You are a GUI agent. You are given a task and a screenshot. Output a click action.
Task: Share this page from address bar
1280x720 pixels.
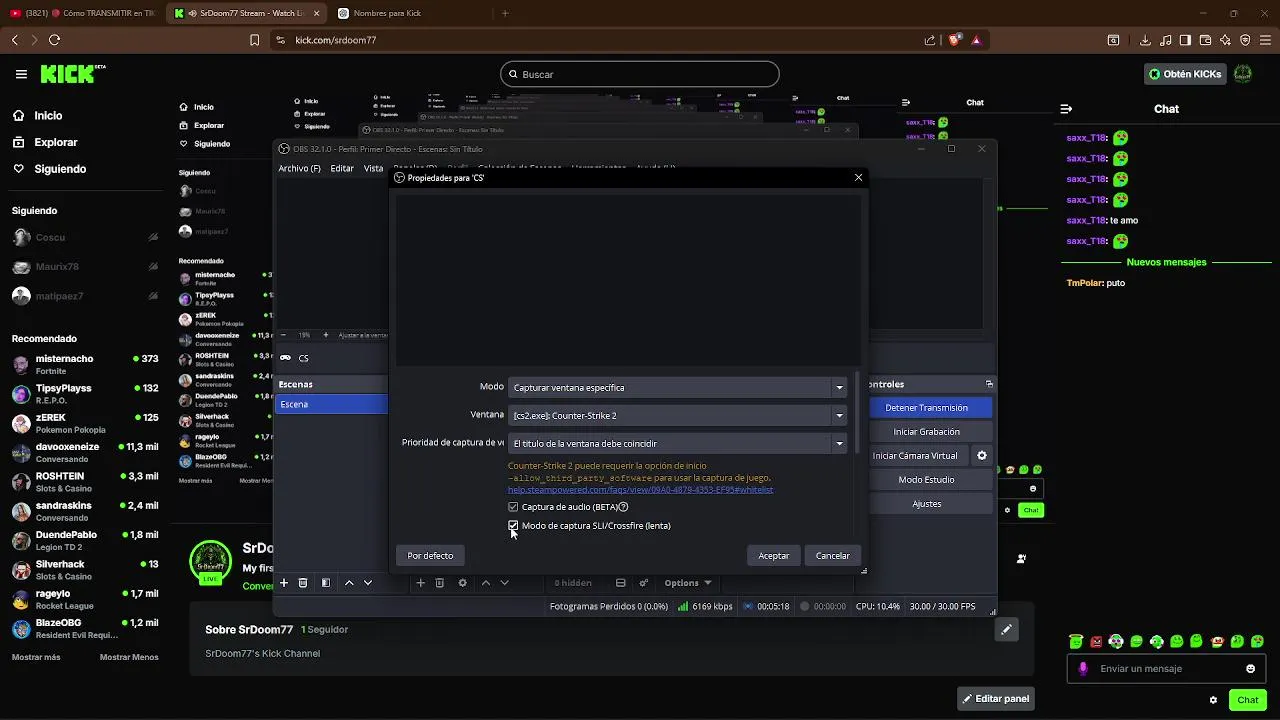pos(930,40)
